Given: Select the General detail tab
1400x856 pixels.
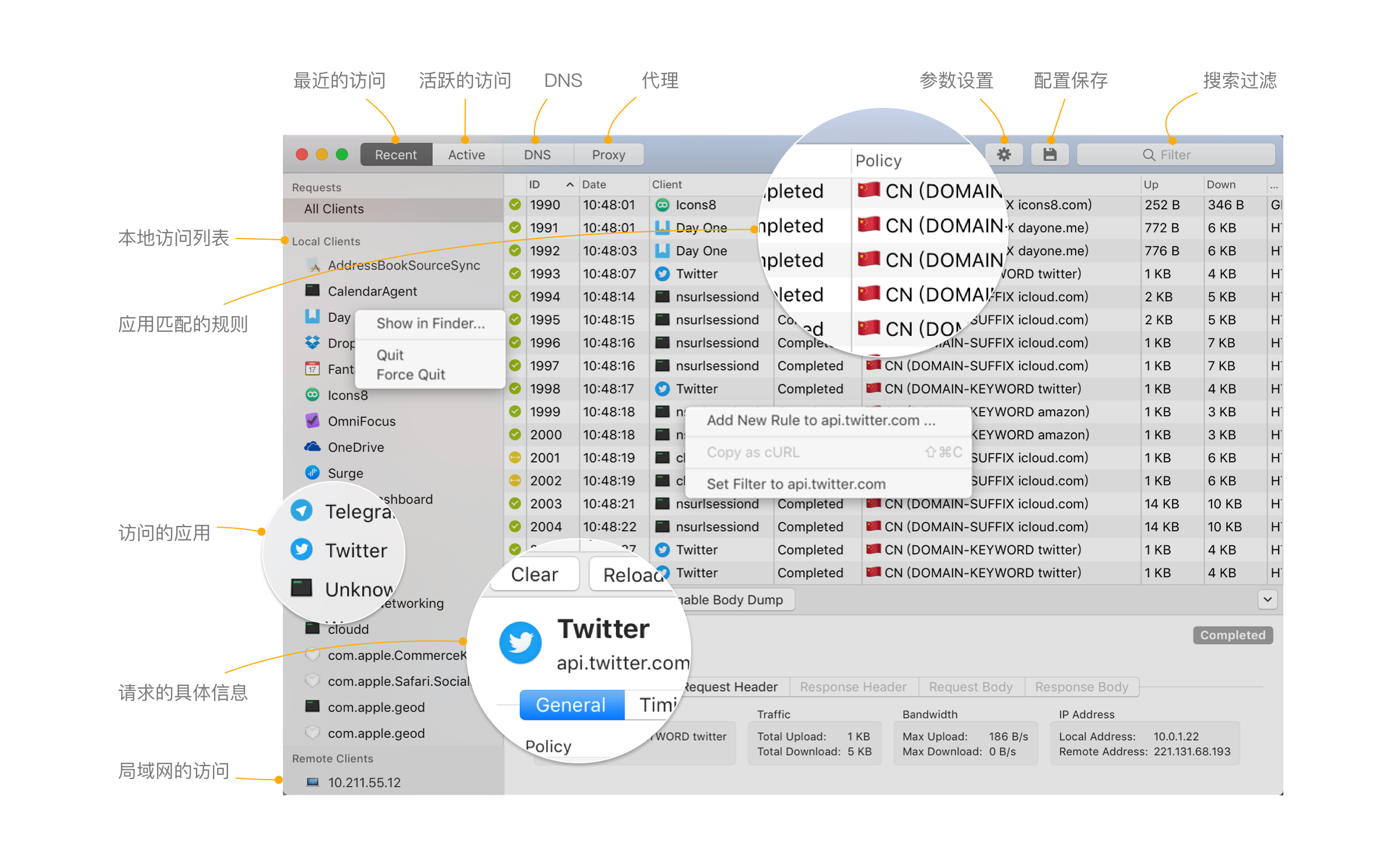Looking at the screenshot, I should coord(571,704).
